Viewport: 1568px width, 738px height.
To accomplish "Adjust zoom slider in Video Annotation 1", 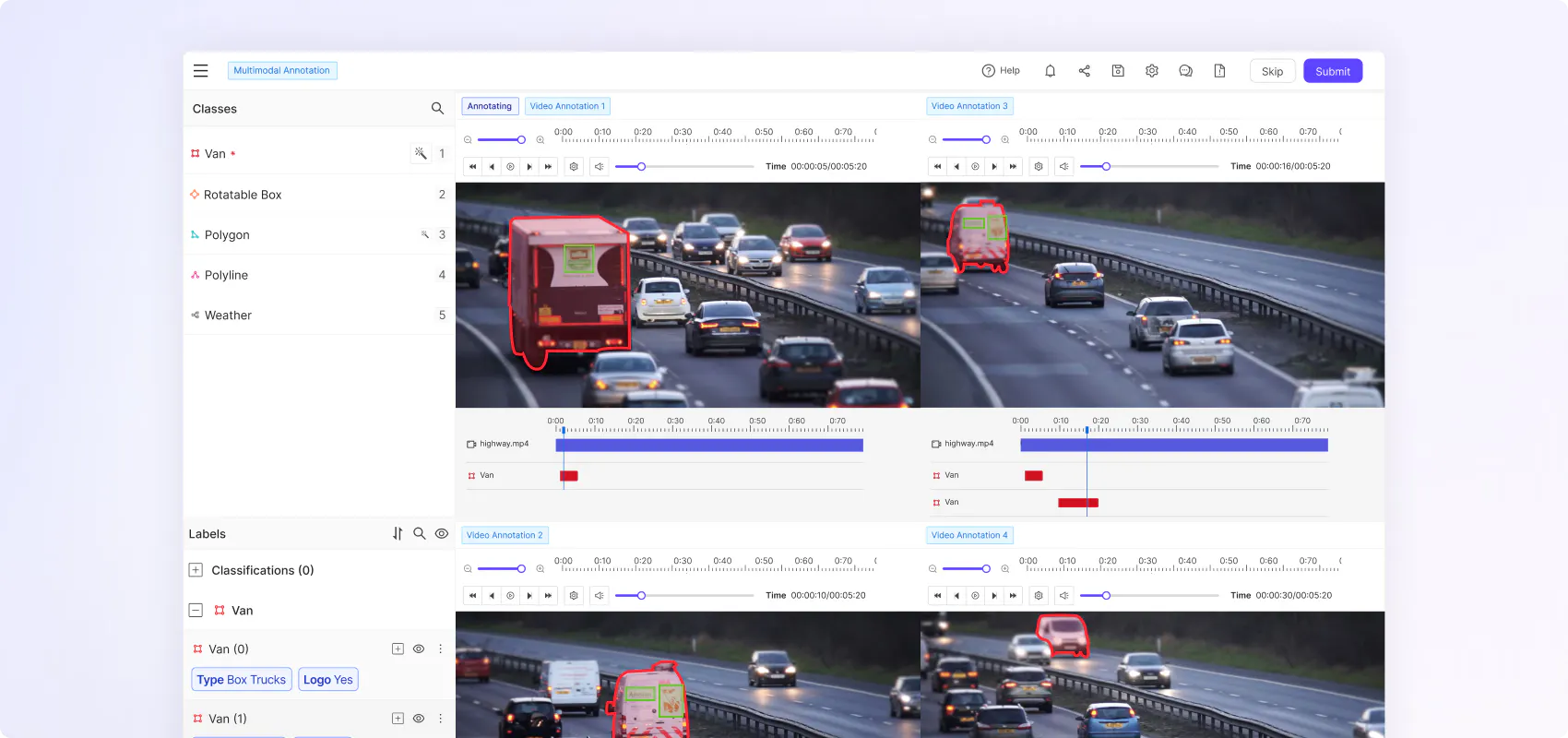I will click(x=502, y=140).
